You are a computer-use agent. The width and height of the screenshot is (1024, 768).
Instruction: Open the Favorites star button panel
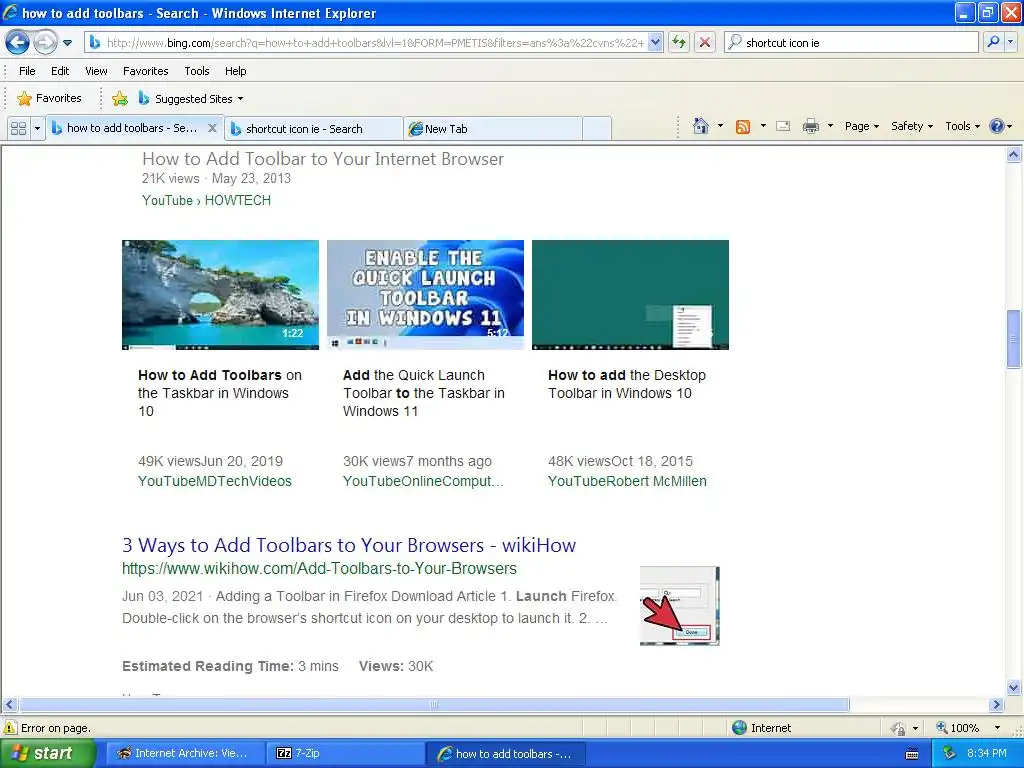(50, 99)
